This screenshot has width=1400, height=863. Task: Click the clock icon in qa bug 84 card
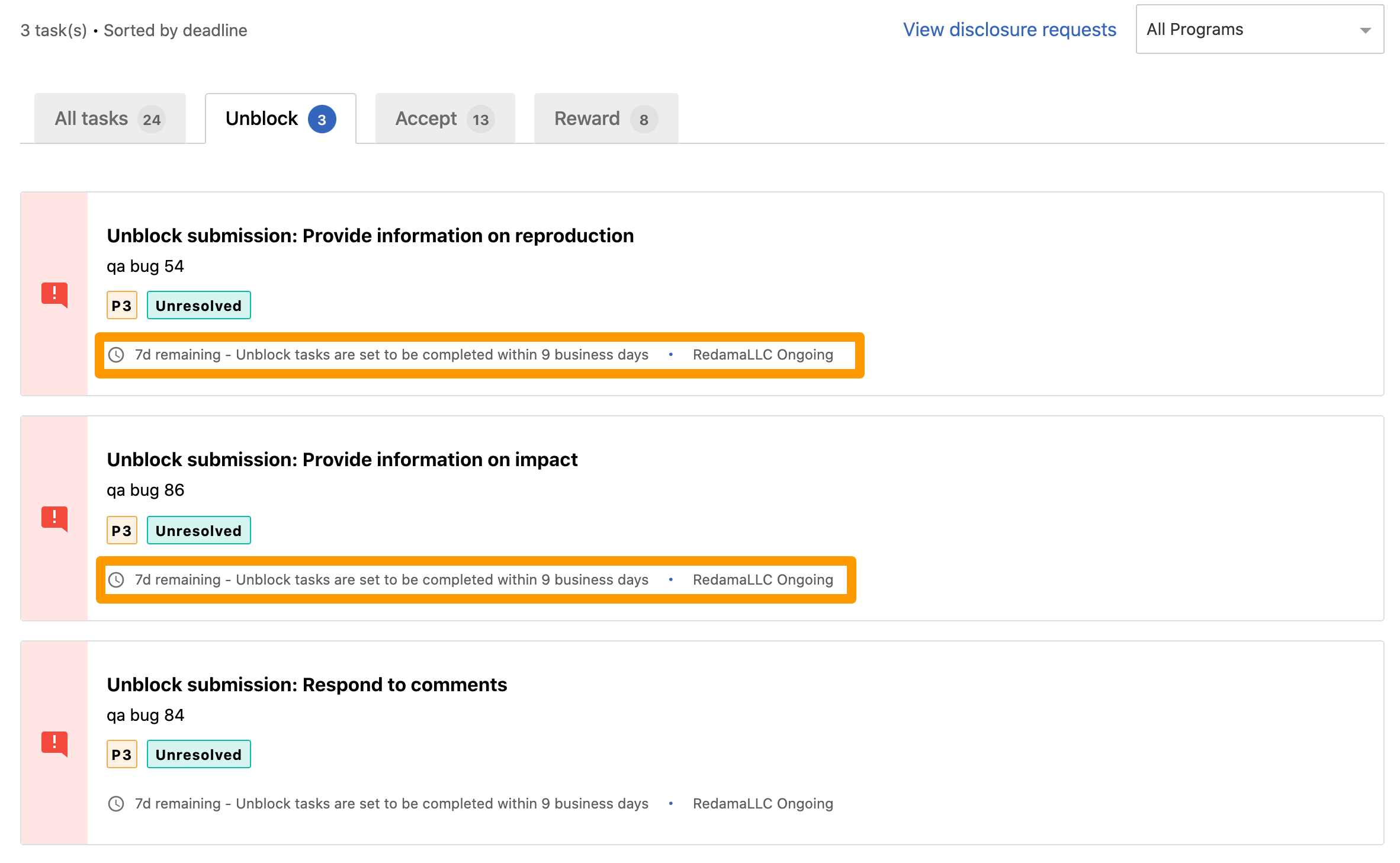click(116, 804)
